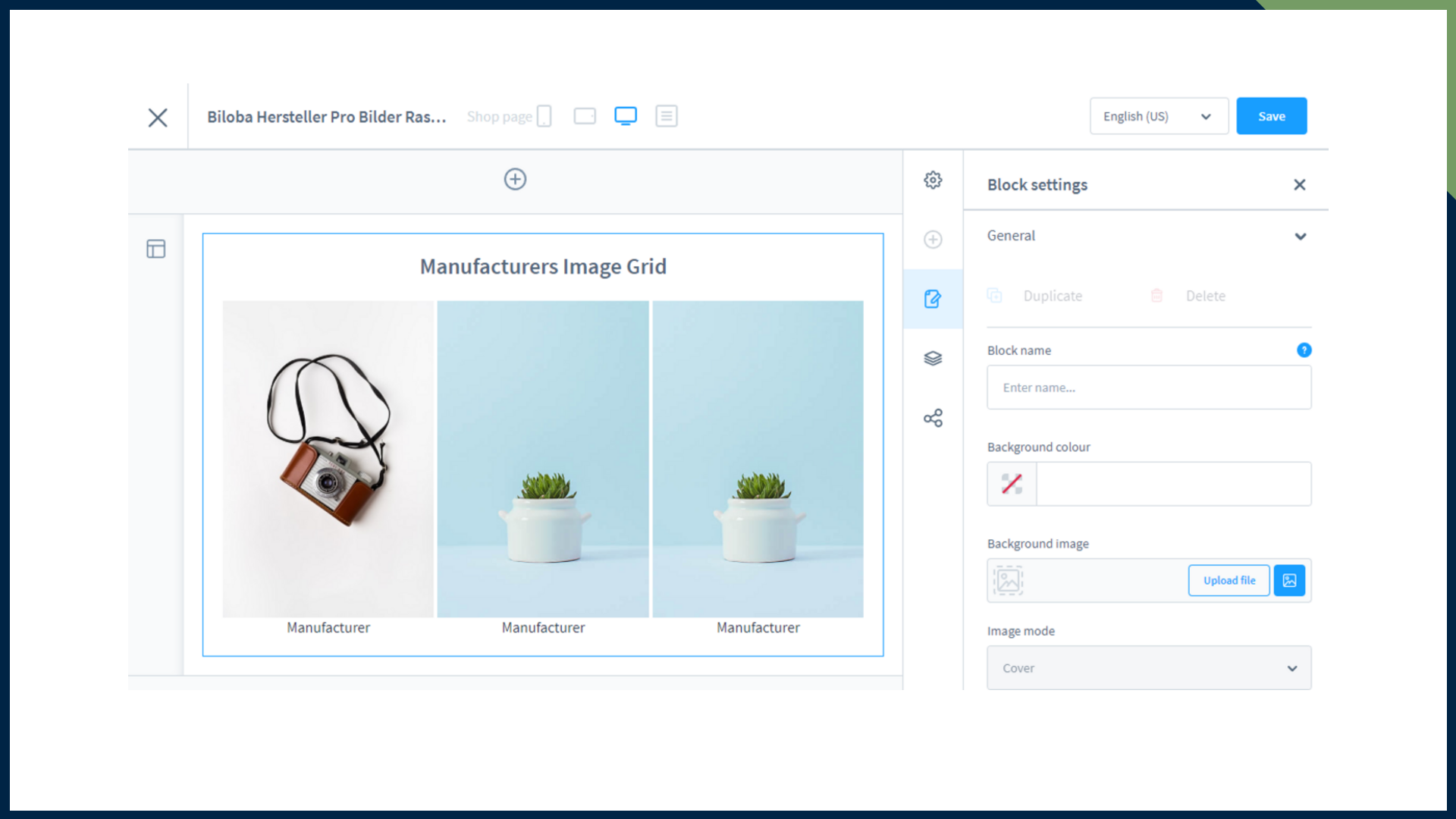Click the Block name input field
Image resolution: width=1456 pixels, height=819 pixels.
1148,388
